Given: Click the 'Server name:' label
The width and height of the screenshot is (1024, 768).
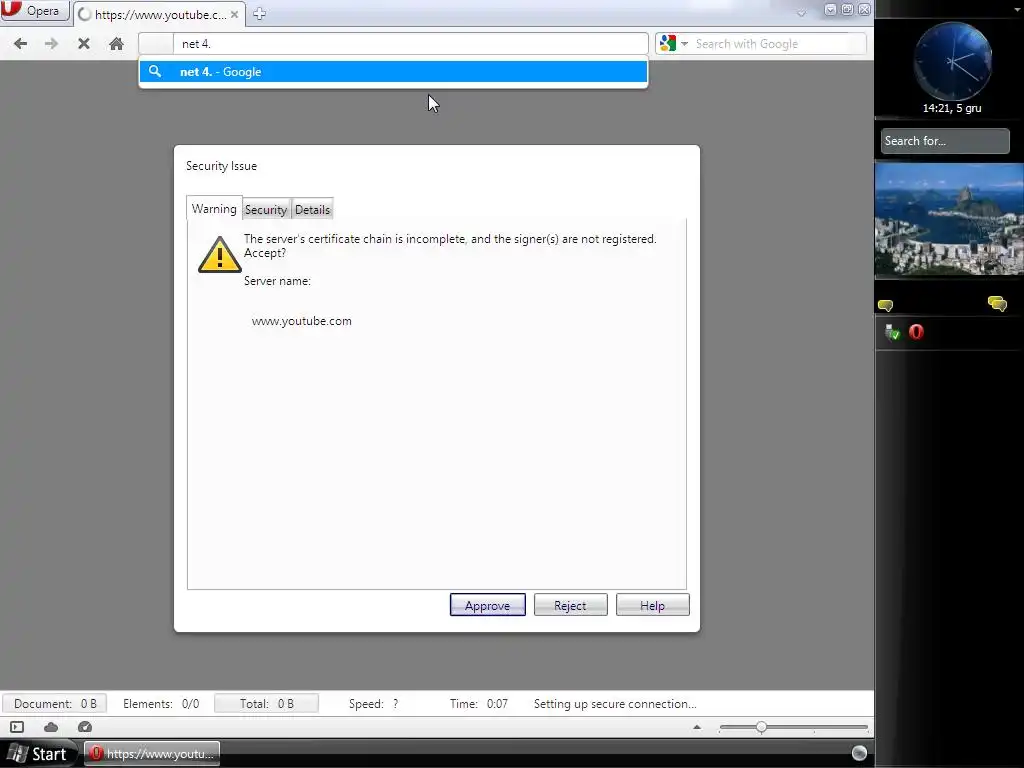Looking at the screenshot, I should coord(278,281).
